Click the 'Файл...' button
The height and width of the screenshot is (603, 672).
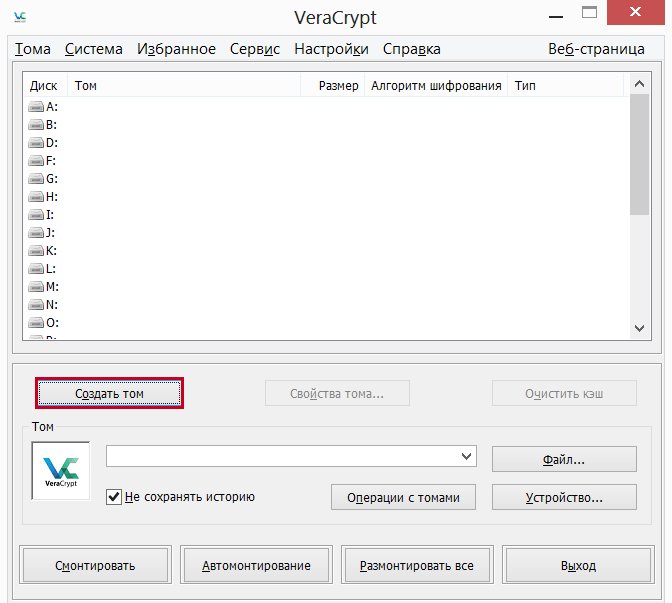click(x=564, y=459)
